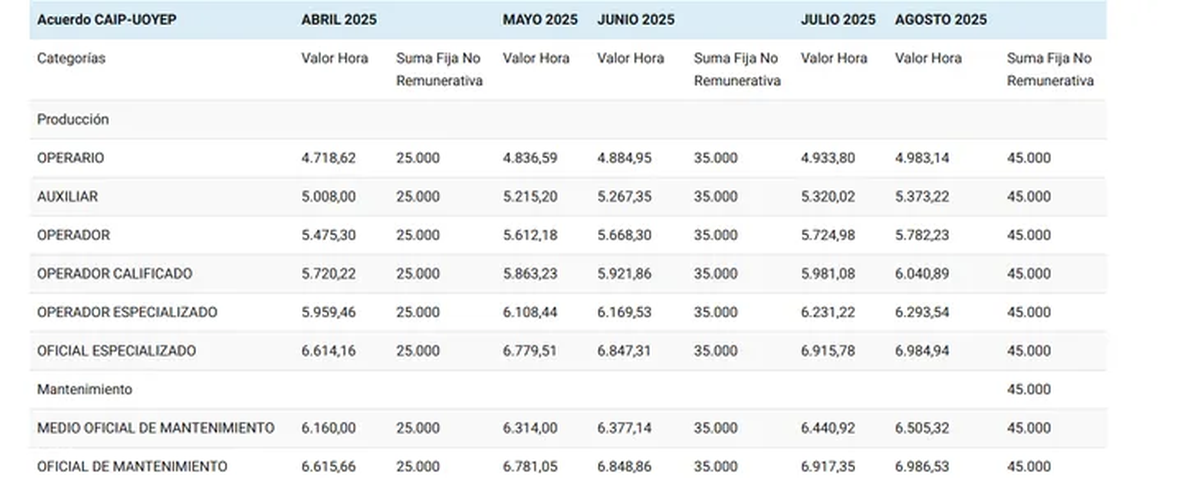The image size is (1200, 478).
Task: Select the AUXILIAR category cell
Action: [x=67, y=197]
